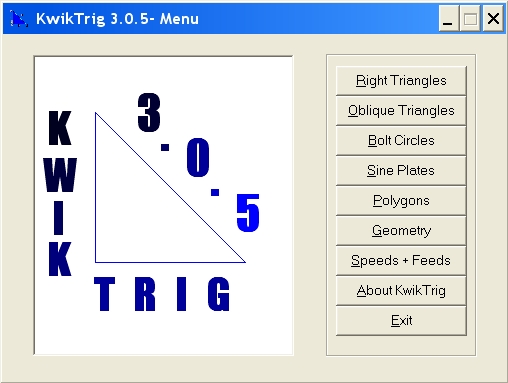508x383 pixels.
Task: Click the blue triangle in the logo
Action: coord(170,188)
